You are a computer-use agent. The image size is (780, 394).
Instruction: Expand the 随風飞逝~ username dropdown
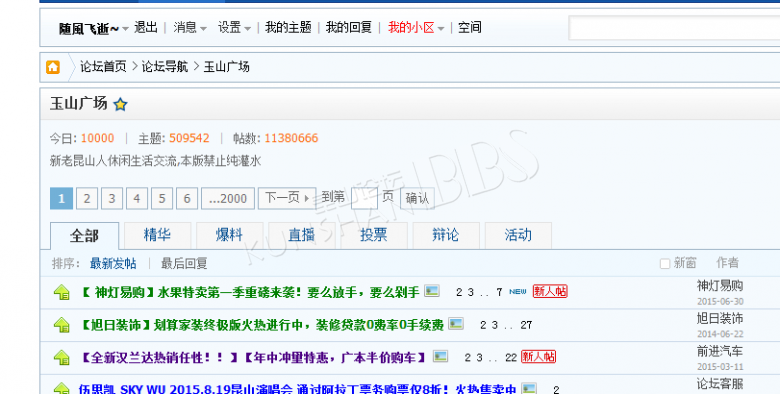click(125, 29)
